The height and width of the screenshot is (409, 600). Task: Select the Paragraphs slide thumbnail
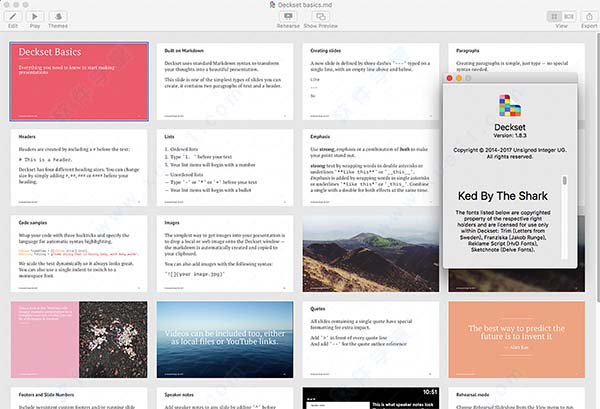517,57
